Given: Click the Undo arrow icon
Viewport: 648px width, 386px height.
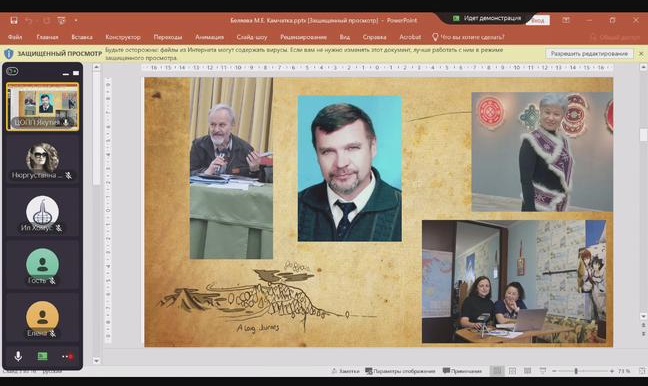Looking at the screenshot, I should click(x=29, y=20).
